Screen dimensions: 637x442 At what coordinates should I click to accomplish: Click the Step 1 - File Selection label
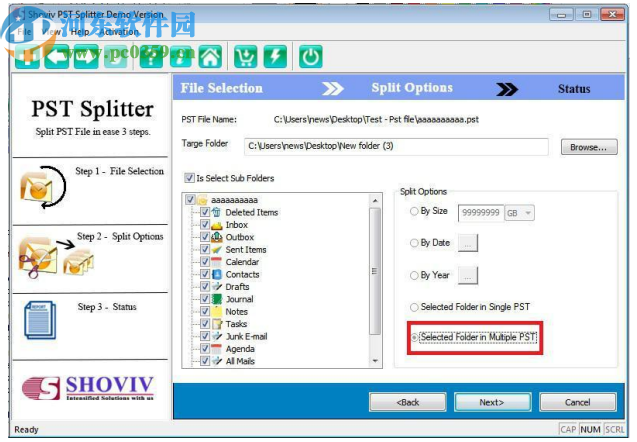click(x=119, y=171)
